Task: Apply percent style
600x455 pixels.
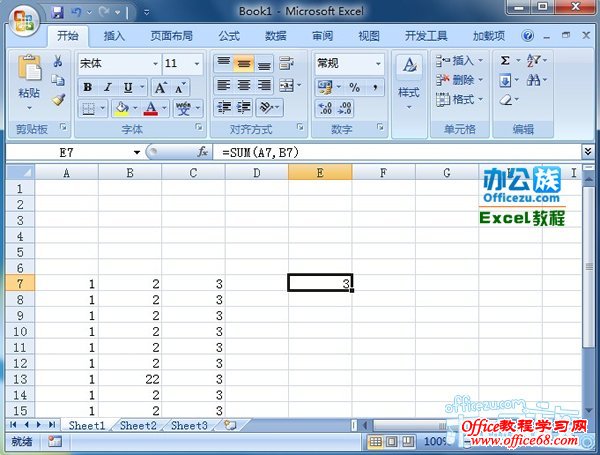Action: click(x=354, y=88)
